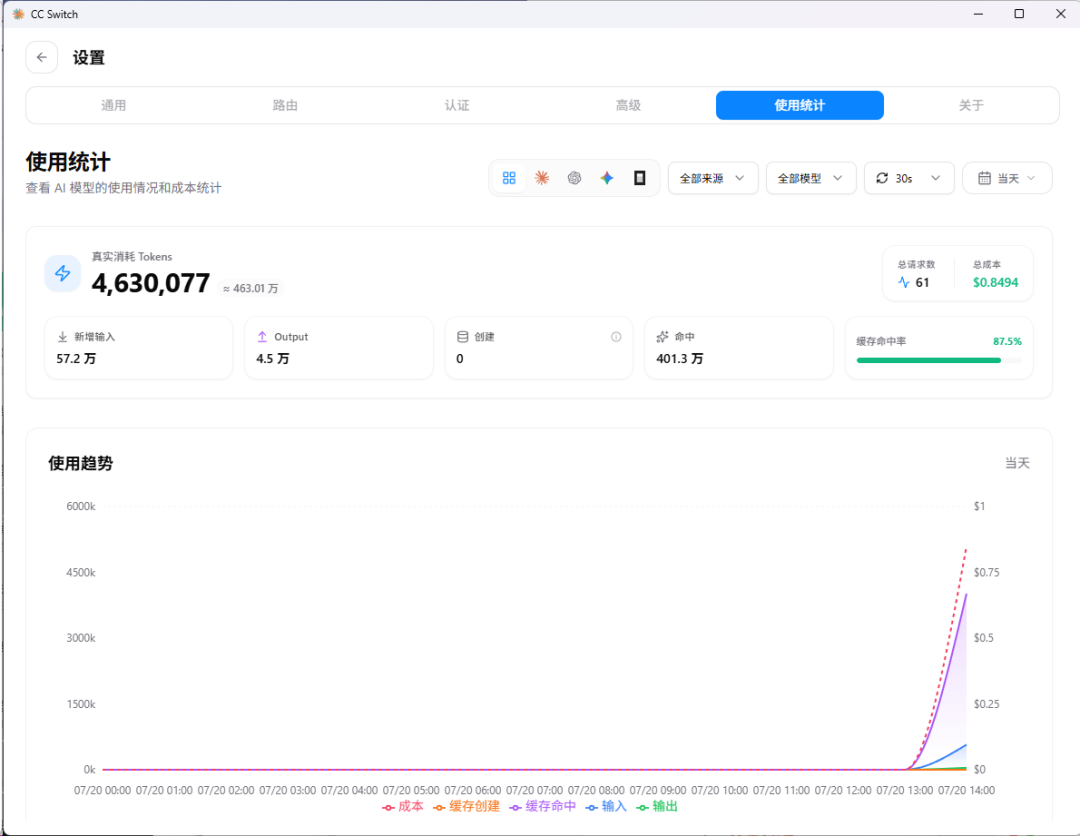
Task: Click the 真实消耗 Tokens label
Action: pos(132,257)
